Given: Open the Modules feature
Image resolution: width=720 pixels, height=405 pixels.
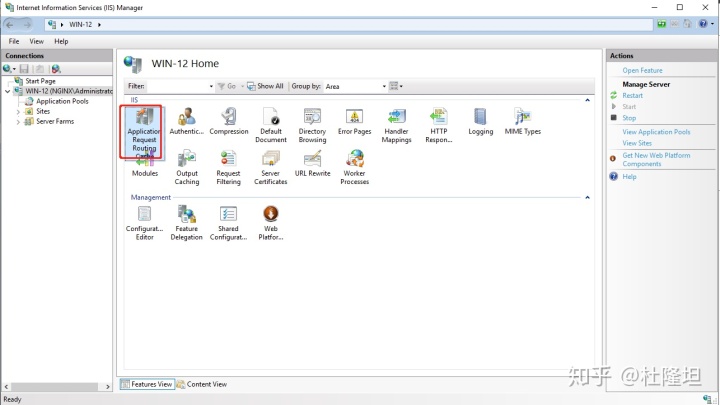Looking at the screenshot, I should 145,167.
